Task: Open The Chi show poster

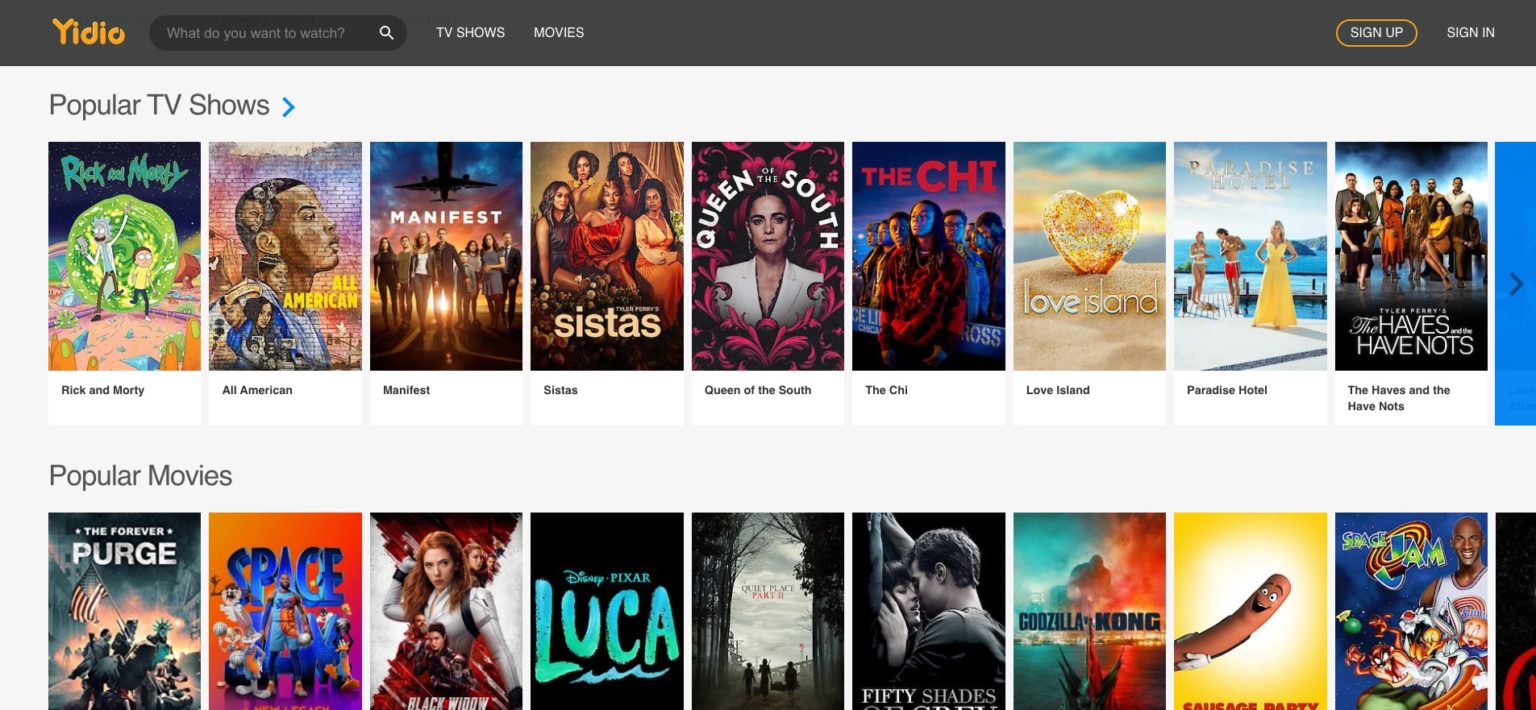Action: click(928, 255)
